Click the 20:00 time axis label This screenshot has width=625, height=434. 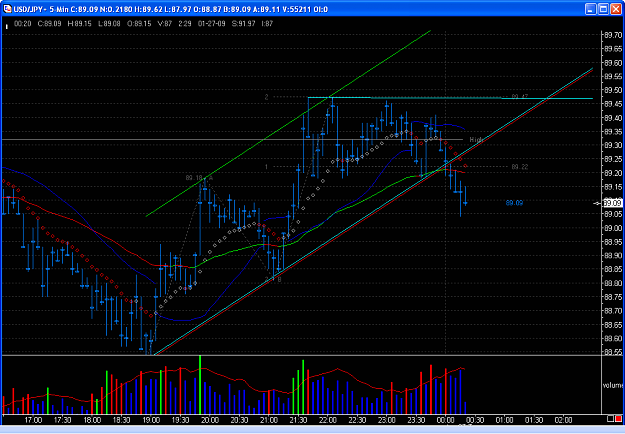tap(210, 420)
